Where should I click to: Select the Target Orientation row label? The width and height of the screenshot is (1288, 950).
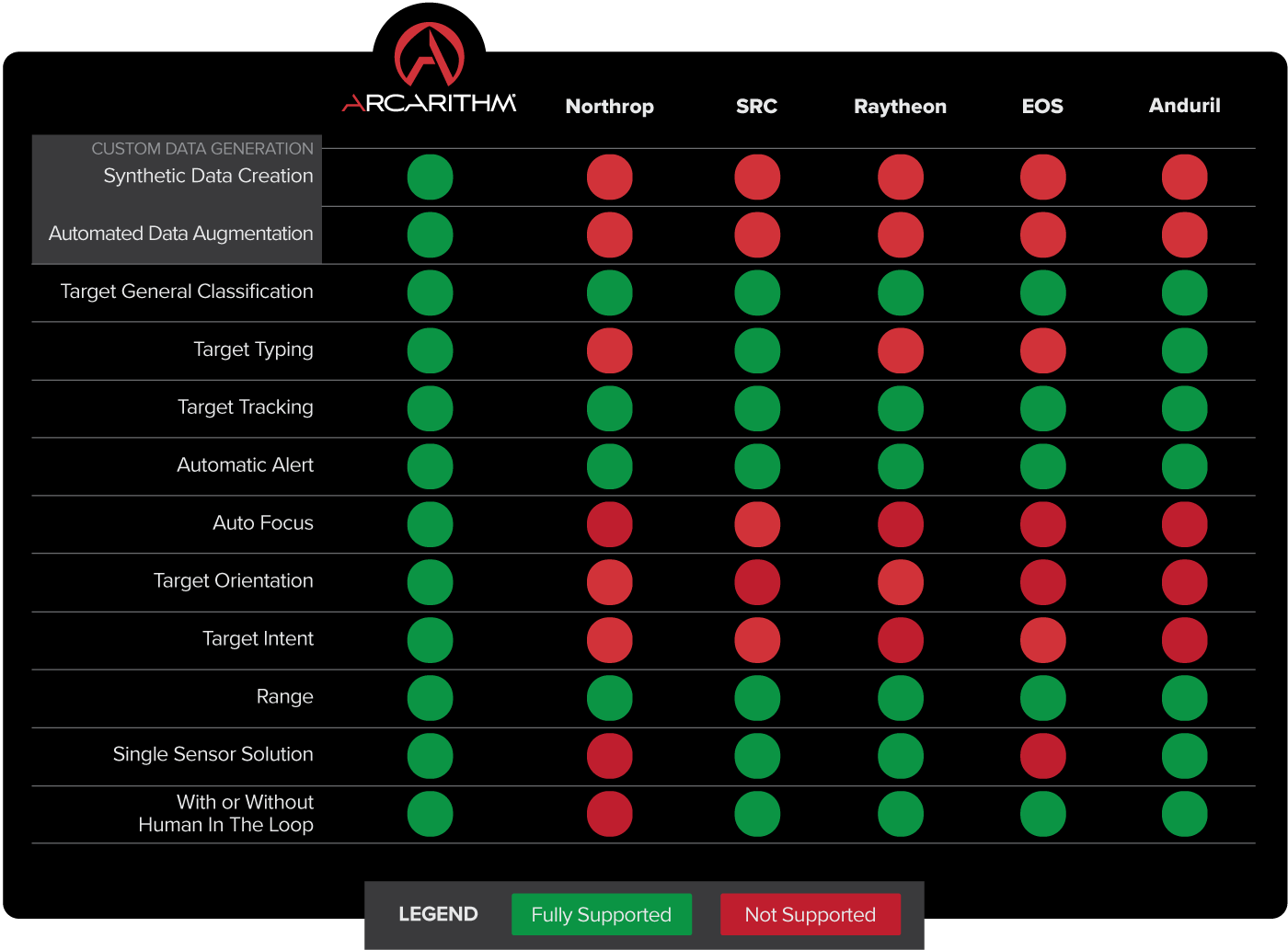pyautogui.click(x=234, y=581)
